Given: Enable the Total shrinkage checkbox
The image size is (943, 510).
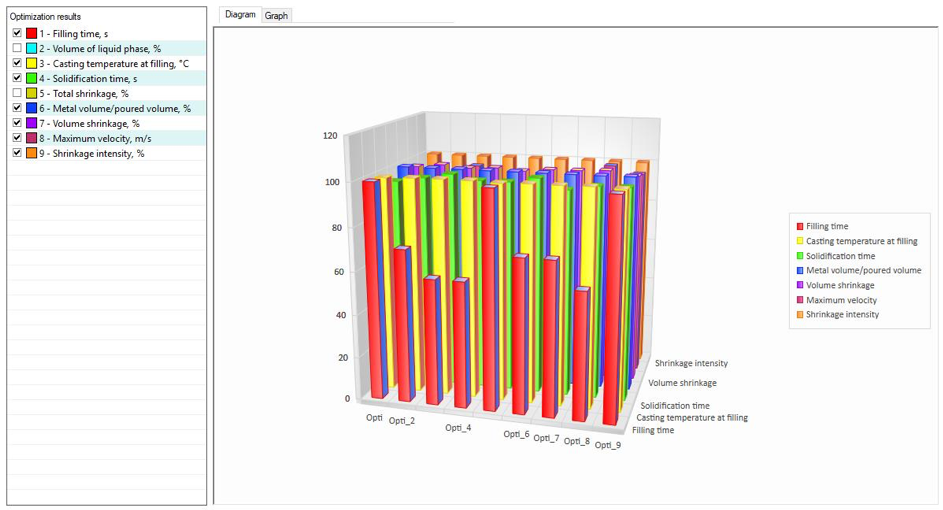Looking at the screenshot, I should tap(17, 93).
